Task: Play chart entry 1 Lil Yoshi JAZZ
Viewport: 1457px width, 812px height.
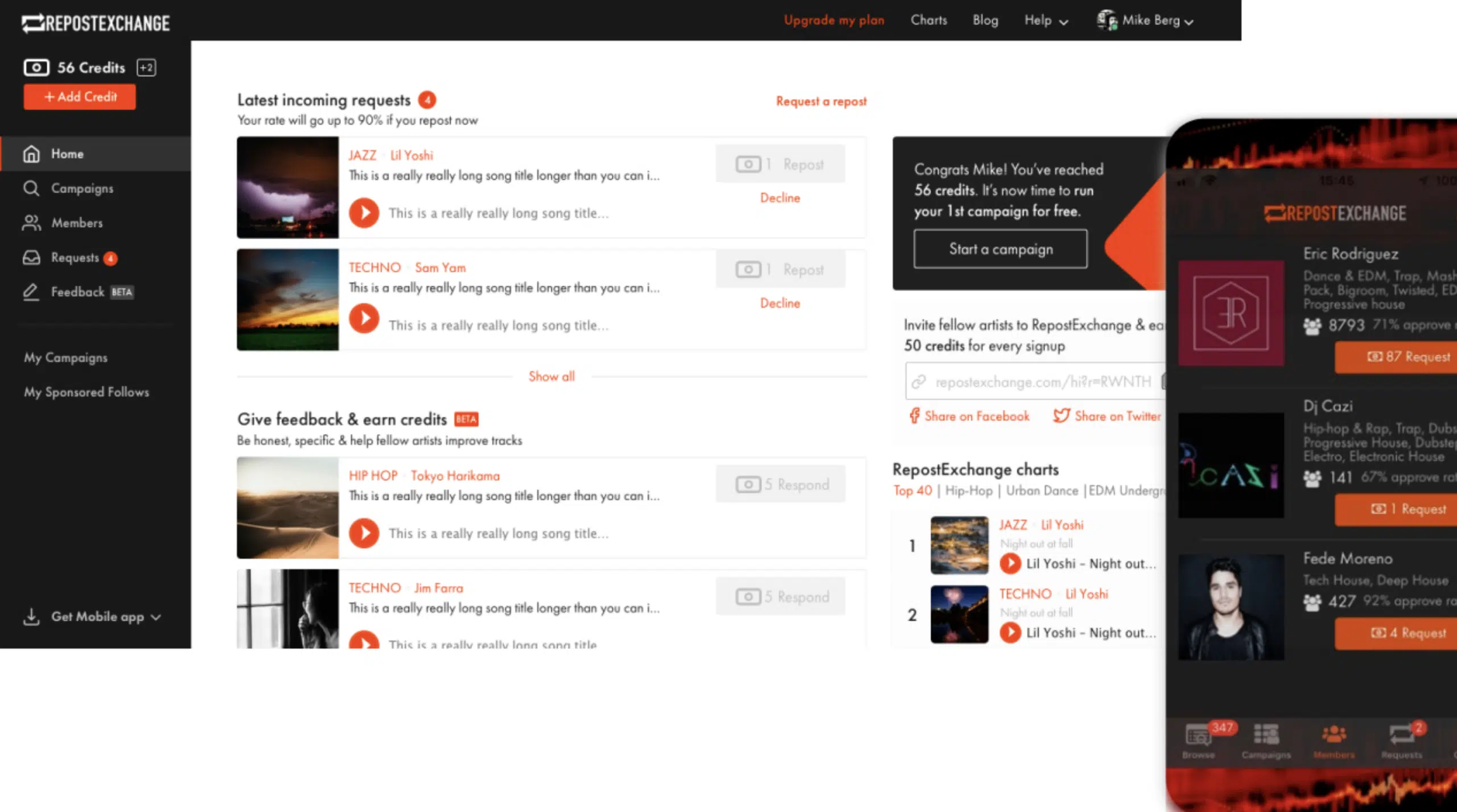Action: coord(1010,563)
